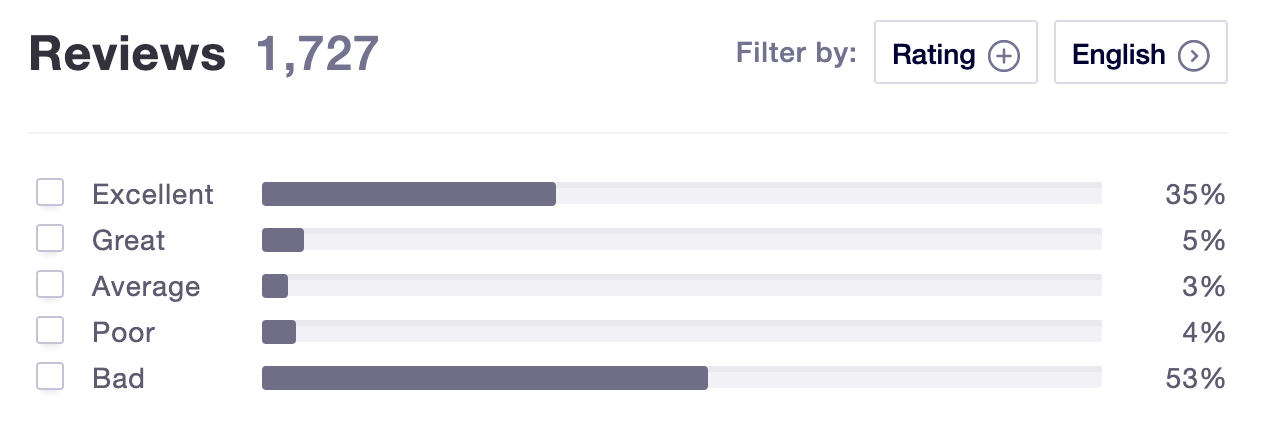1264x430 pixels.
Task: Click the Excellent rating progress bar
Action: (681, 194)
